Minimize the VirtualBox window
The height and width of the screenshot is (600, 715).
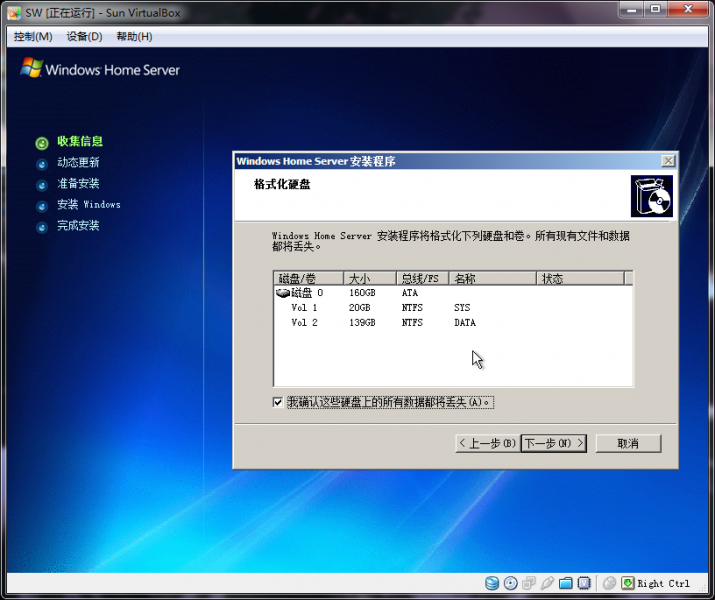click(x=632, y=9)
